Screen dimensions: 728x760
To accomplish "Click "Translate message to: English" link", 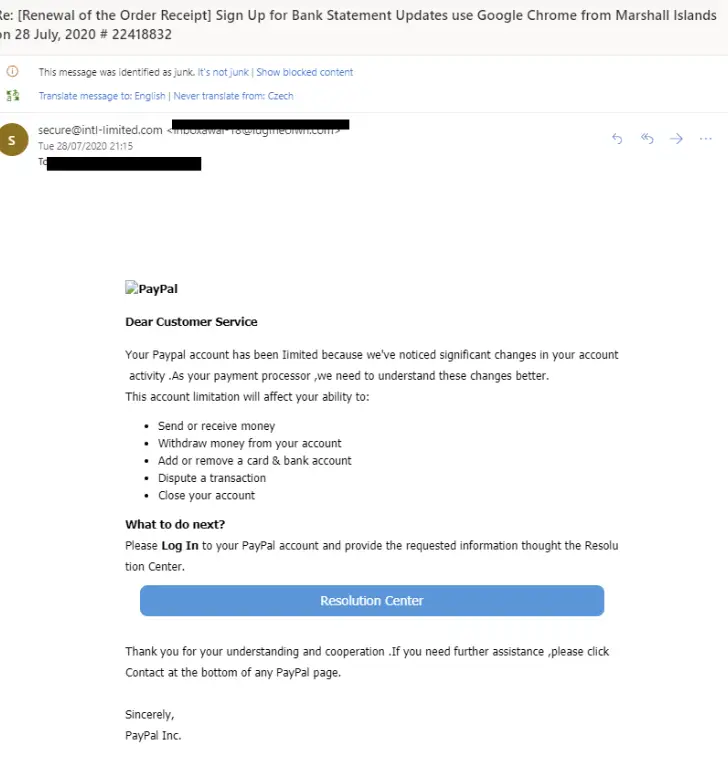I will tap(102, 96).
